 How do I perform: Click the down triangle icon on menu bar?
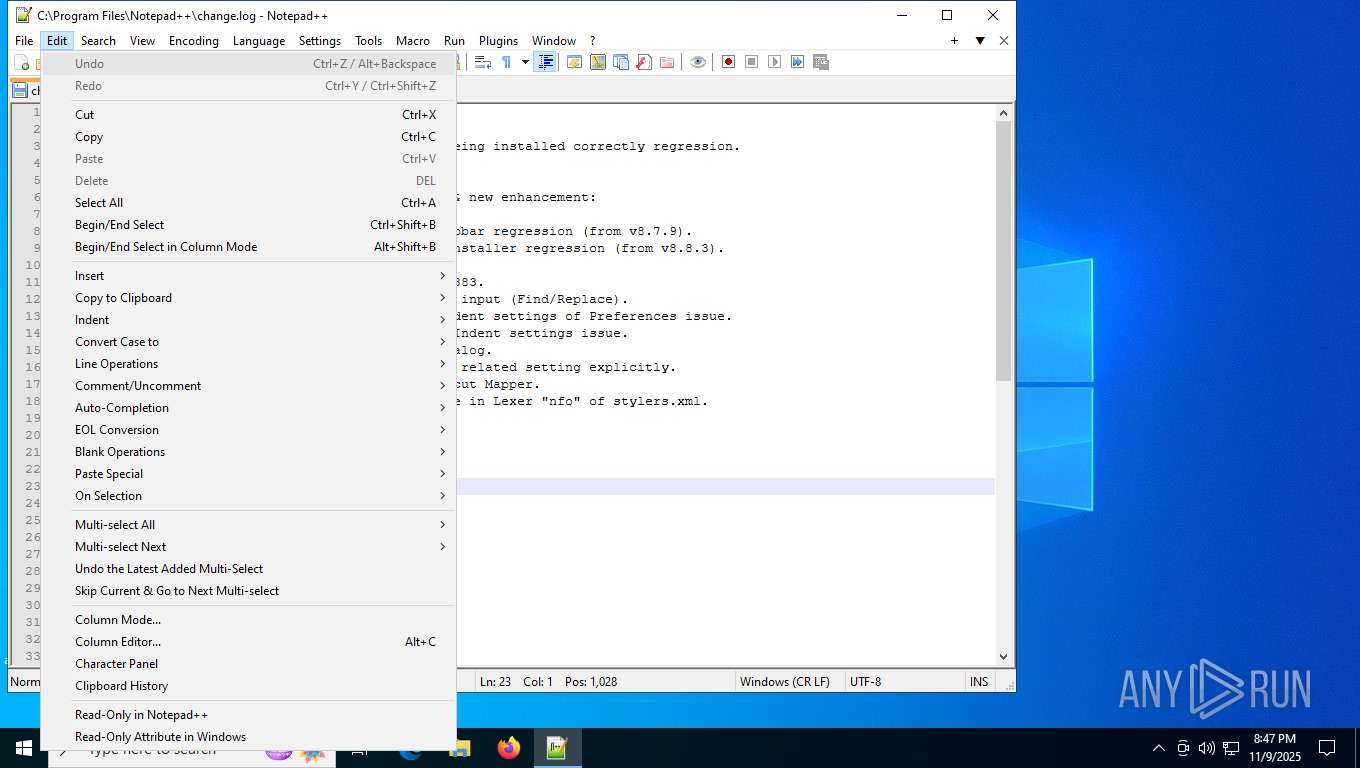click(980, 41)
